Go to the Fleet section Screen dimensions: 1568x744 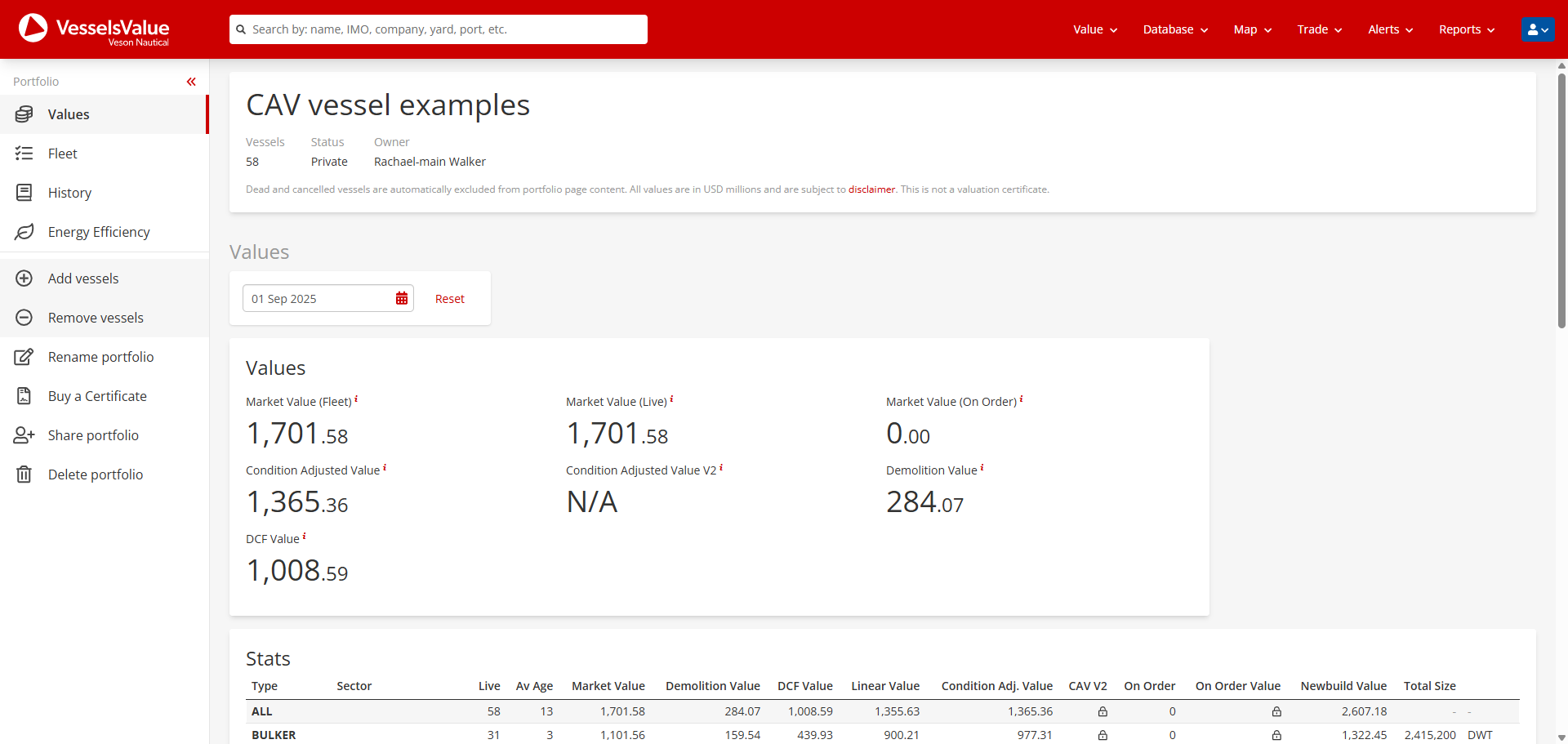tap(63, 154)
